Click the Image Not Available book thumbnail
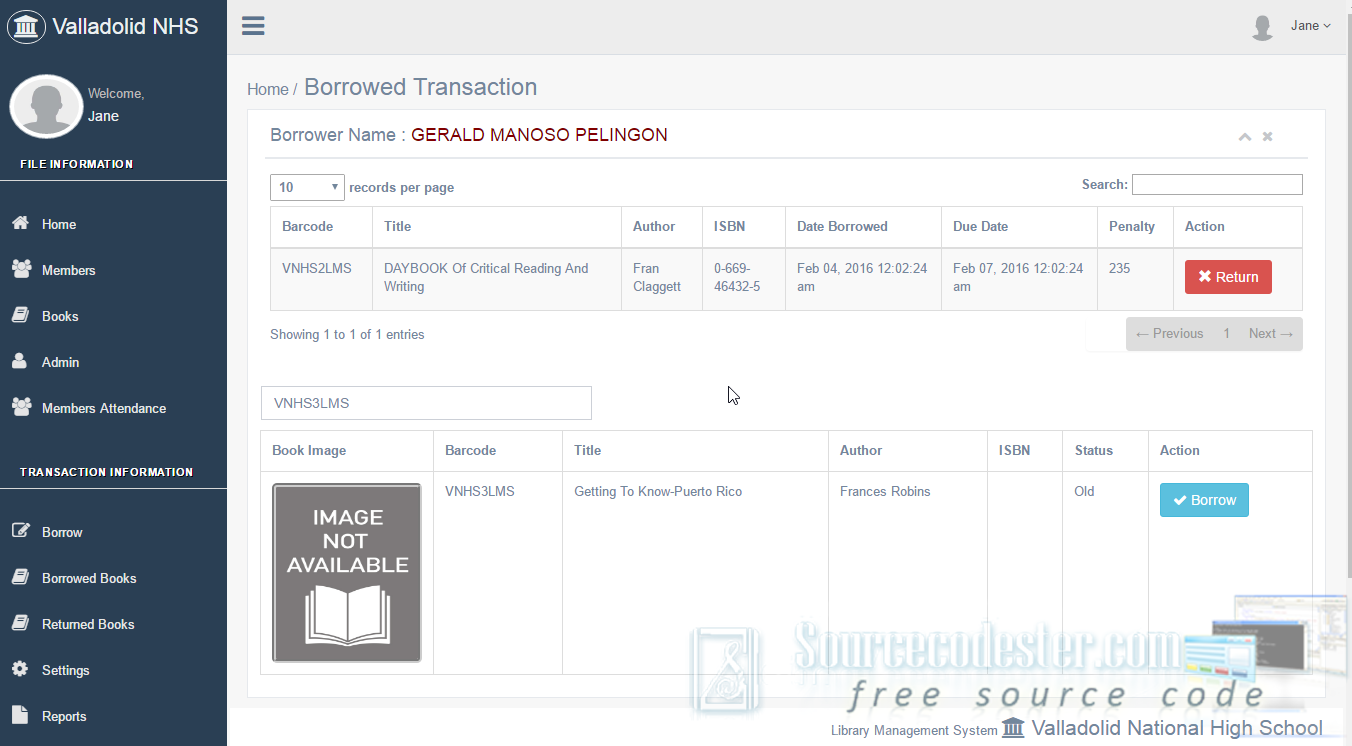 [x=346, y=573]
